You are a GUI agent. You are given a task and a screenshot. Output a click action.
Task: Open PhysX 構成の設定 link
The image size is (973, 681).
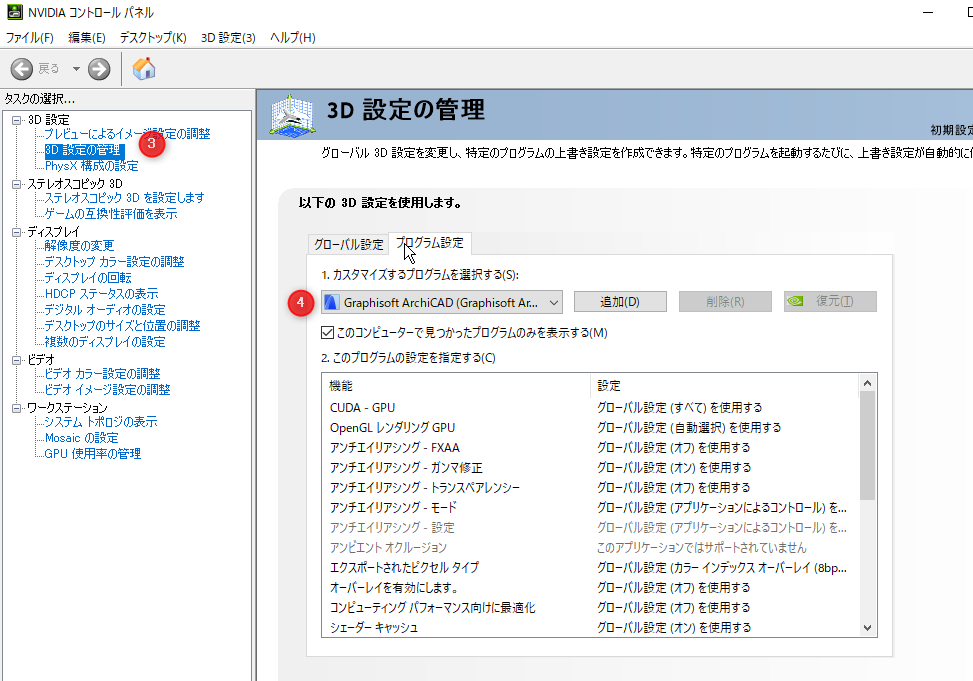(91, 166)
